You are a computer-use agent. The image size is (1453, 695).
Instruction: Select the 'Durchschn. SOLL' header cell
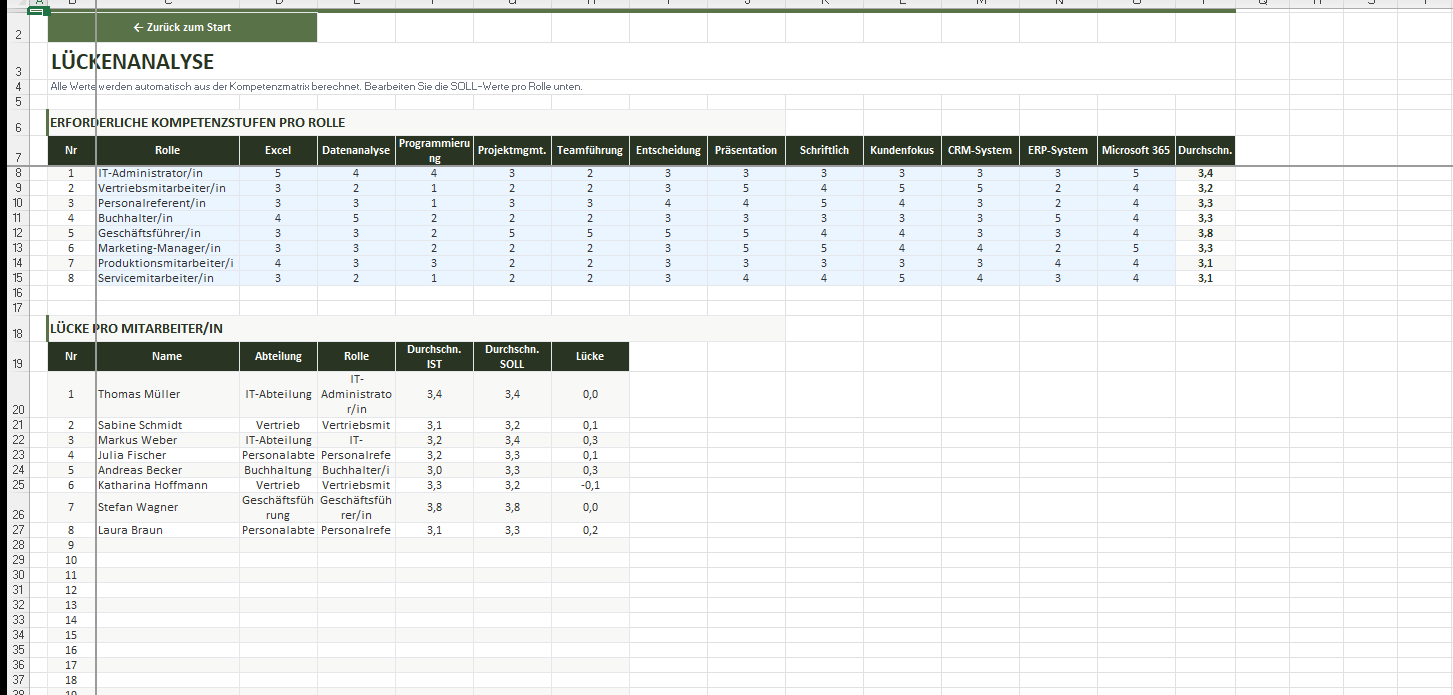(x=512, y=356)
